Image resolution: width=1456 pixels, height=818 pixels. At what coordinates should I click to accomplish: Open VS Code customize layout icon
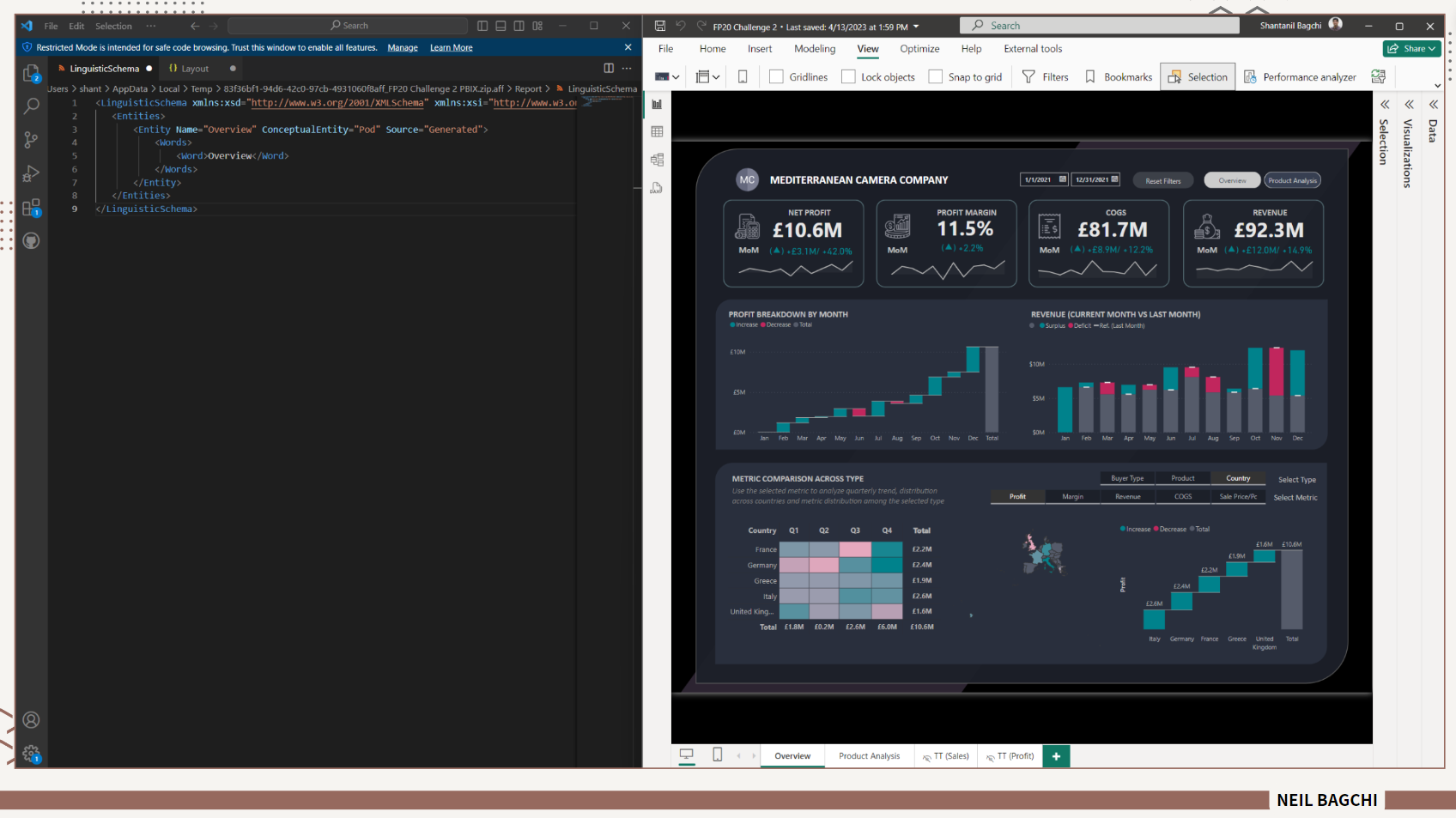(x=537, y=26)
